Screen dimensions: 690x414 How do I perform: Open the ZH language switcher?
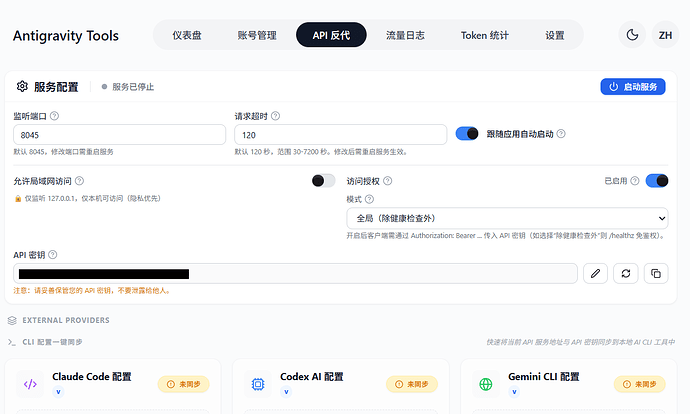[665, 35]
